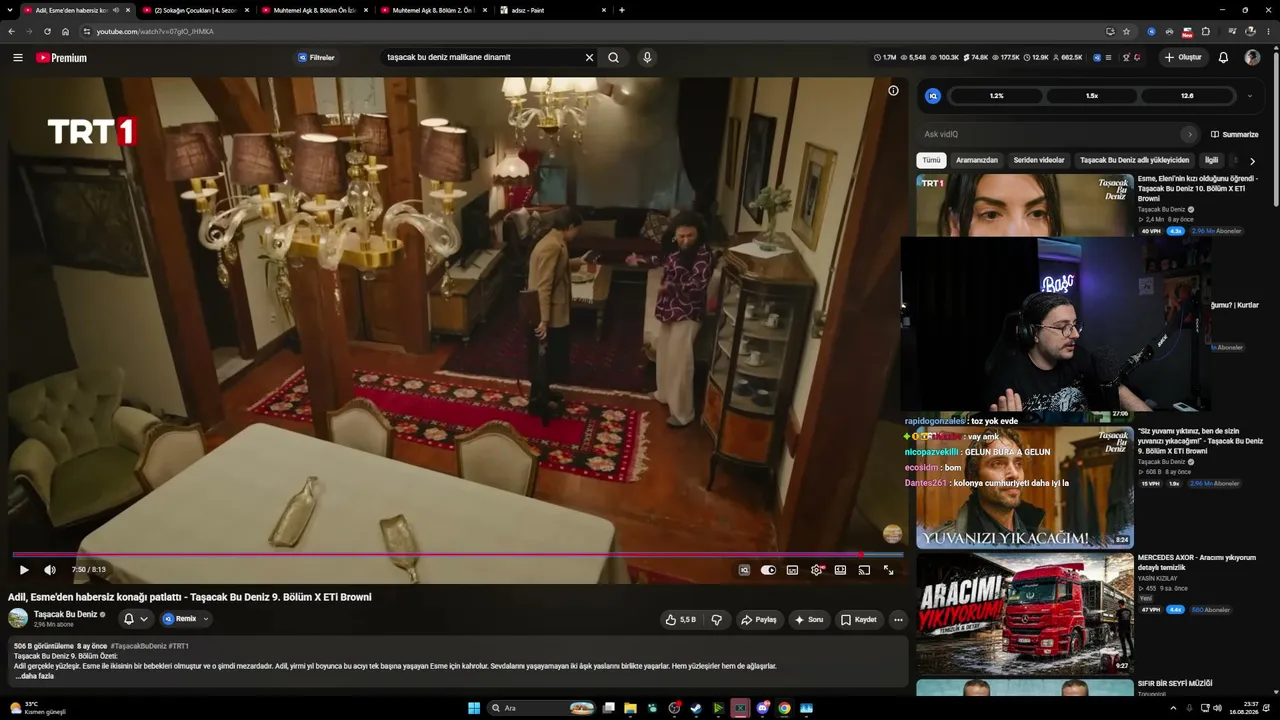
Task: Focus the YouTube search field
Action: pos(480,58)
